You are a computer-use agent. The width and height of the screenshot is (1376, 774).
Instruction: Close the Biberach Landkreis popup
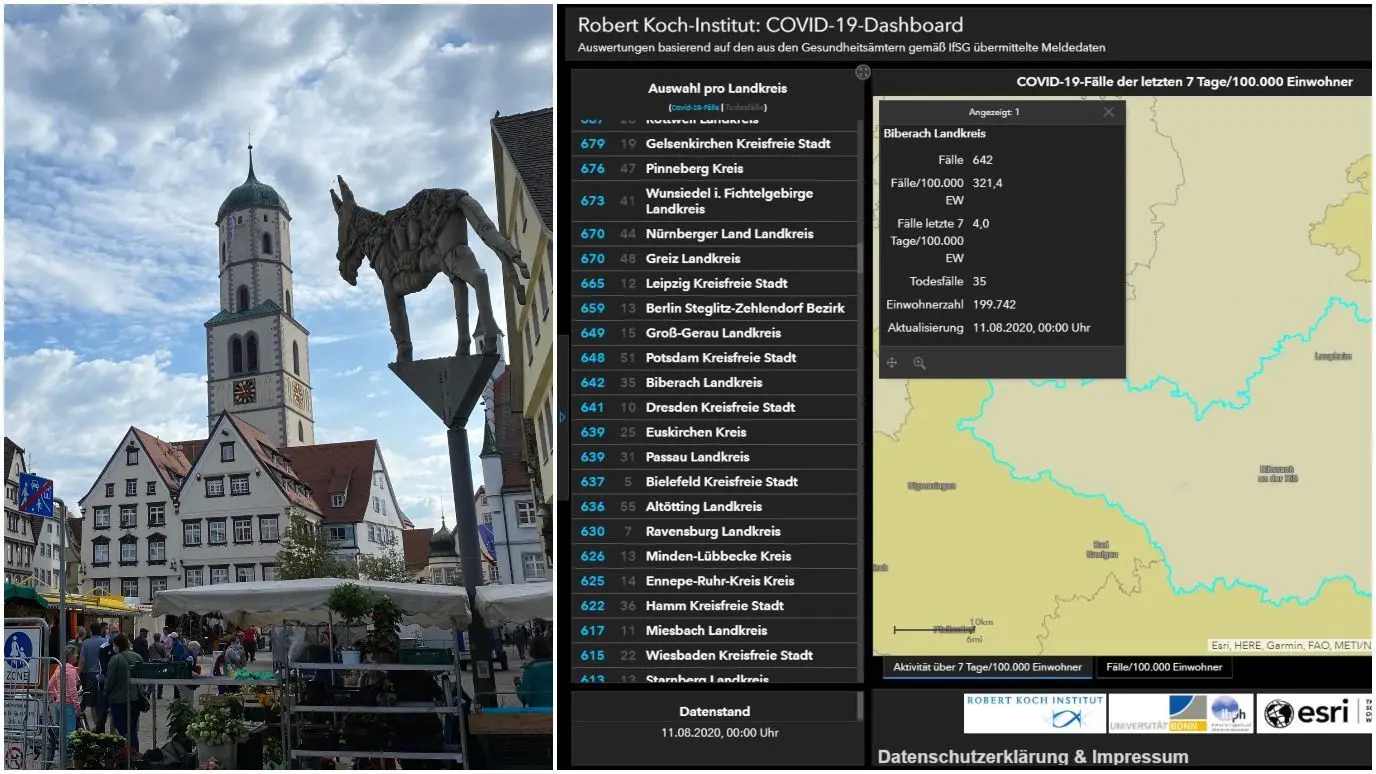1108,112
